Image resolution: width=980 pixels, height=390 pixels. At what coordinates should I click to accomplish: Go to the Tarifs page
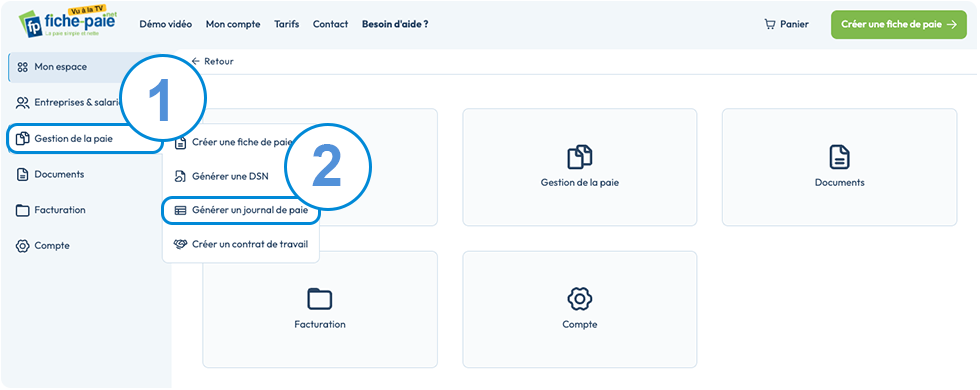click(x=287, y=24)
